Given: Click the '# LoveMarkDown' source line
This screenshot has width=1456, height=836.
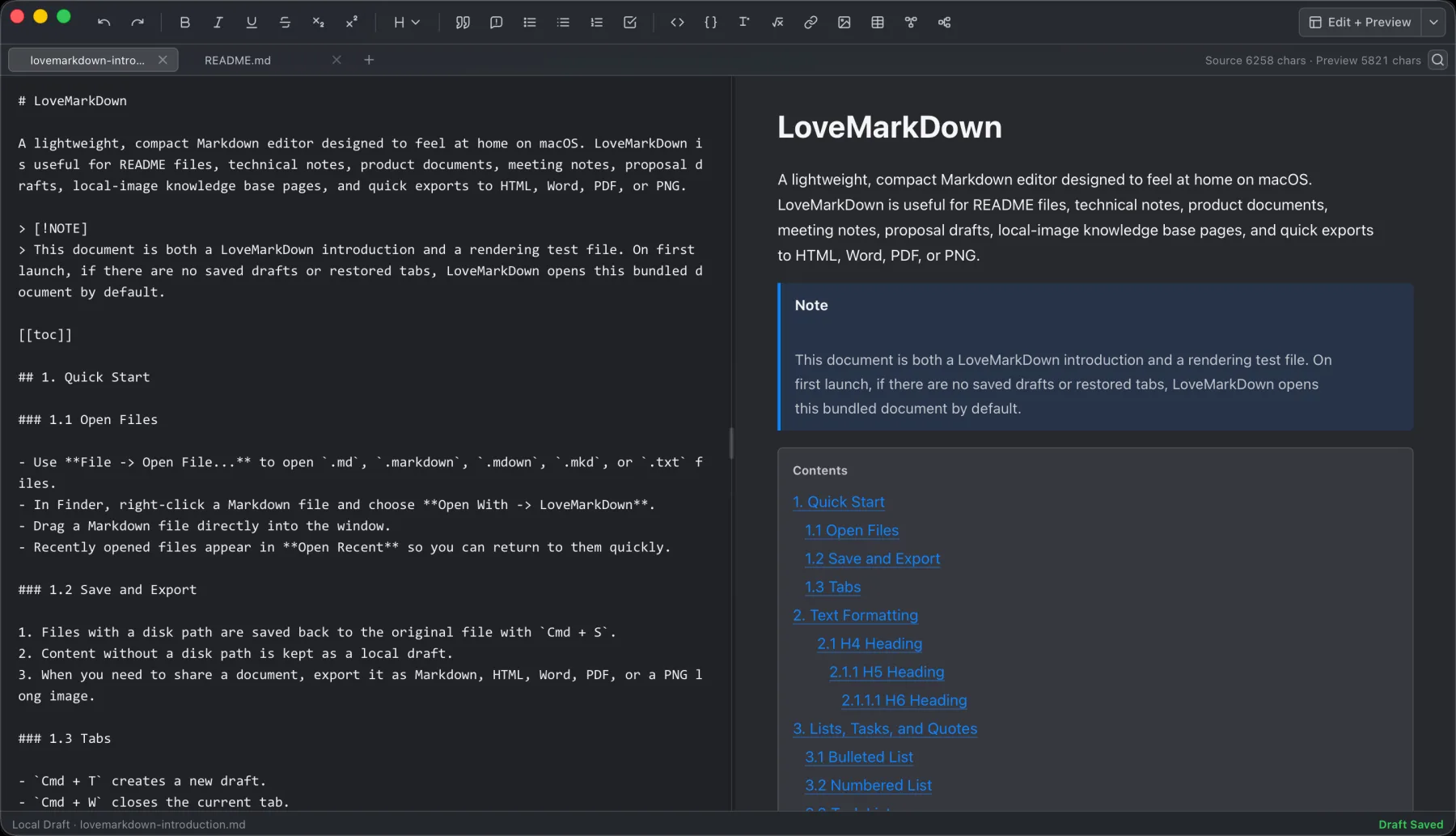Looking at the screenshot, I should (73, 101).
